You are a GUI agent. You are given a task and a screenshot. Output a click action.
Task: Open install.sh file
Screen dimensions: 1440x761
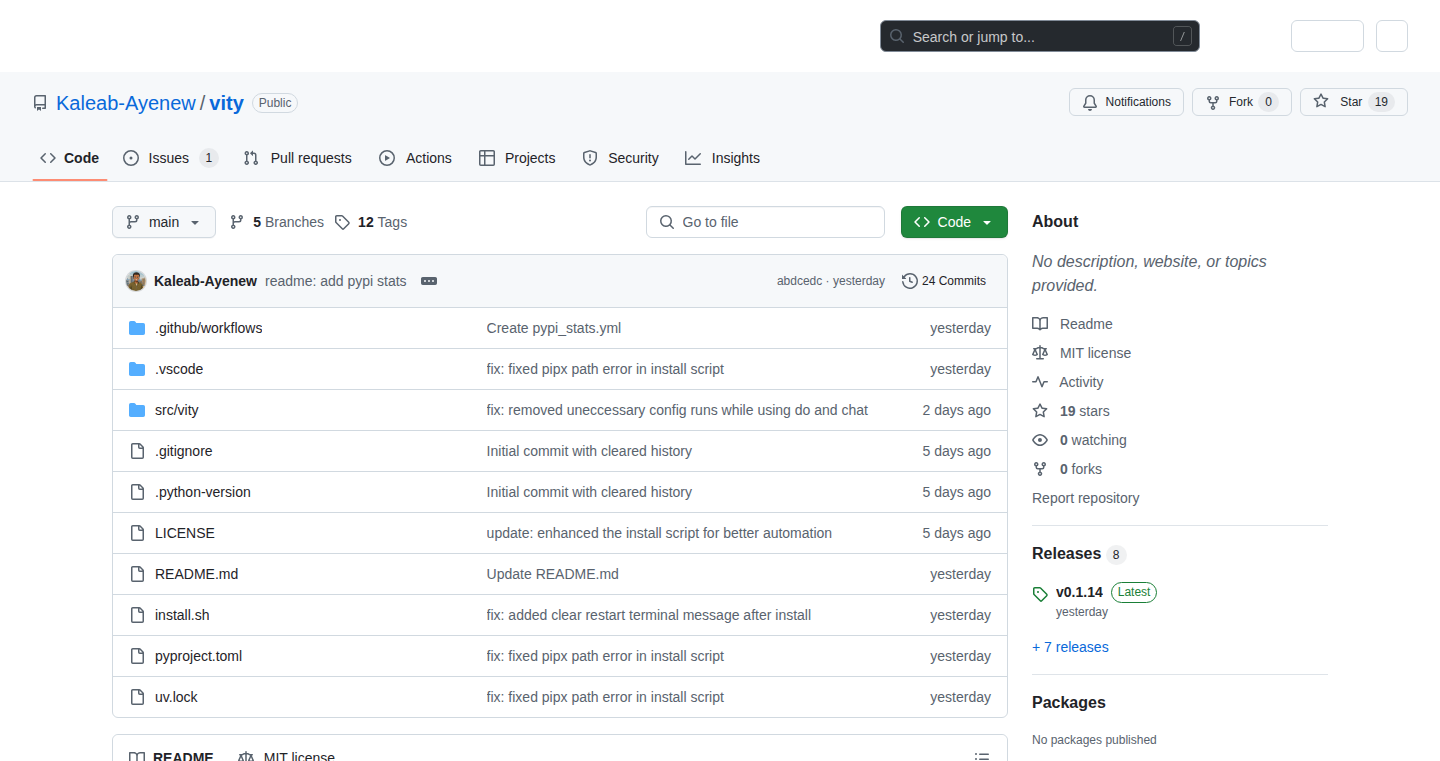click(x=182, y=615)
